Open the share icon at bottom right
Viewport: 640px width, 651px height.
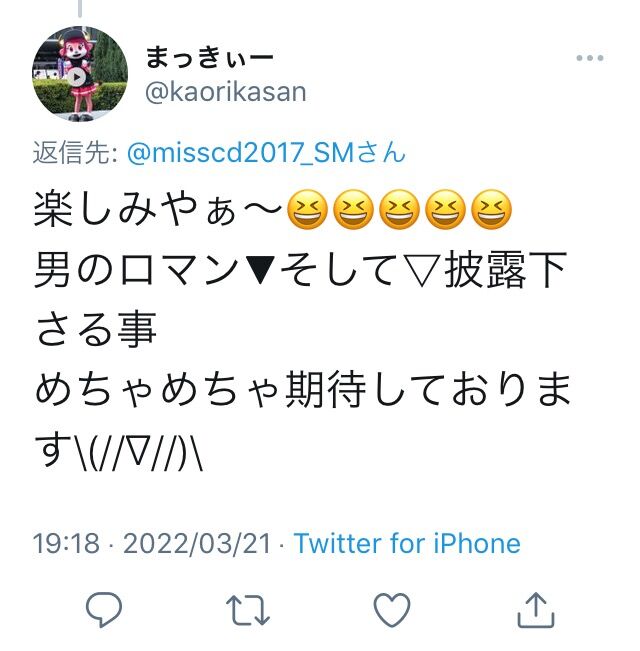pos(536,609)
